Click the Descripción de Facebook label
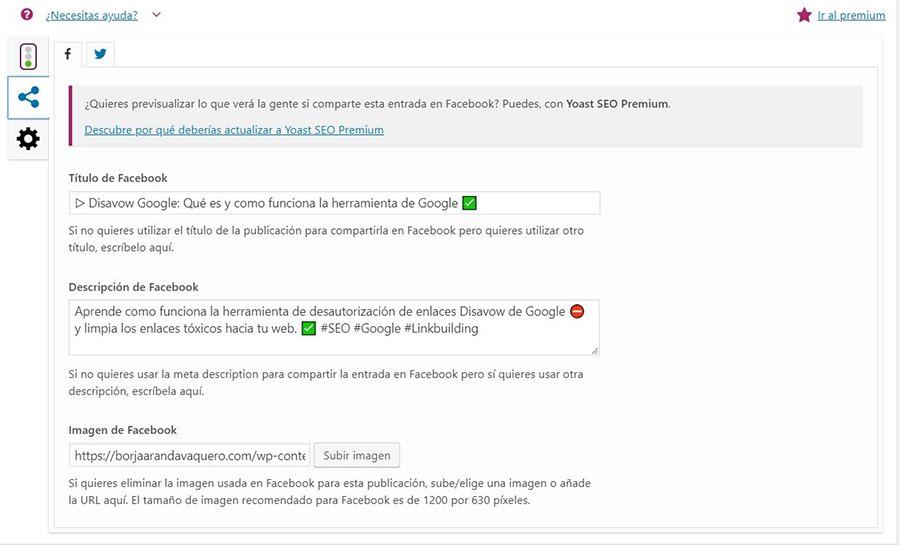Image resolution: width=900 pixels, height=545 pixels. [133, 287]
